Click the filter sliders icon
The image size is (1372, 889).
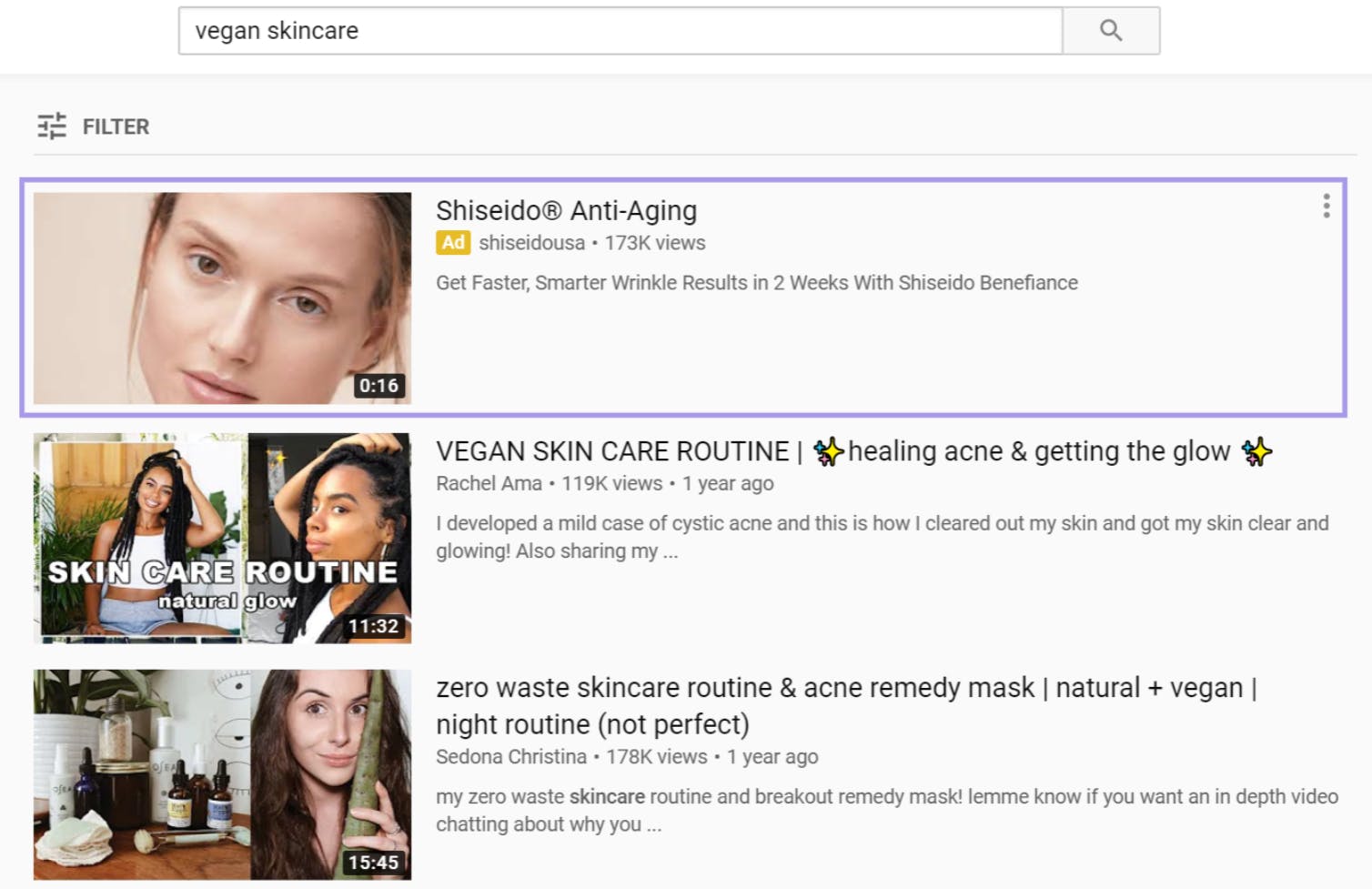pyautogui.click(x=52, y=126)
